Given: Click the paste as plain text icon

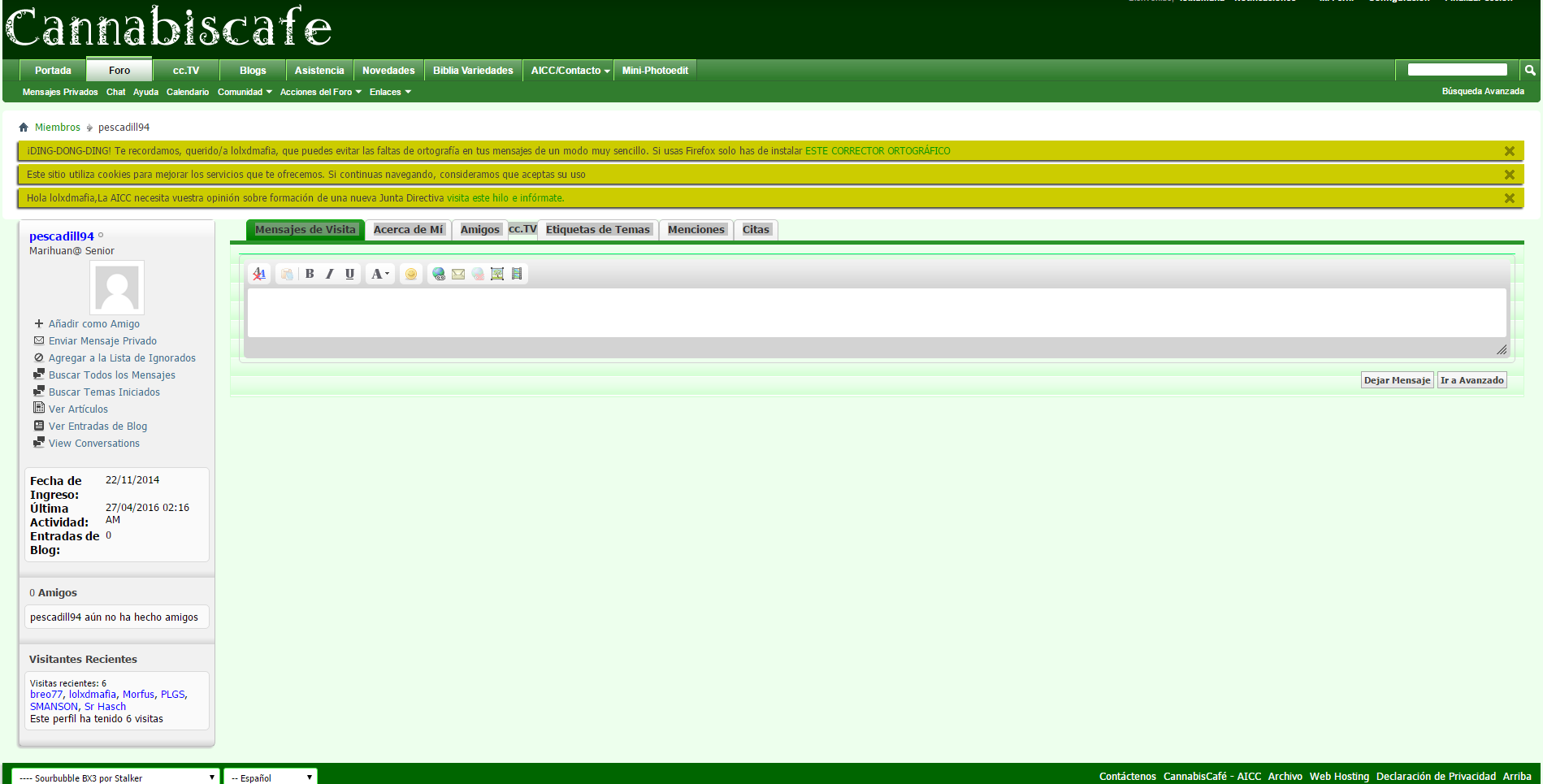Looking at the screenshot, I should pos(287,274).
